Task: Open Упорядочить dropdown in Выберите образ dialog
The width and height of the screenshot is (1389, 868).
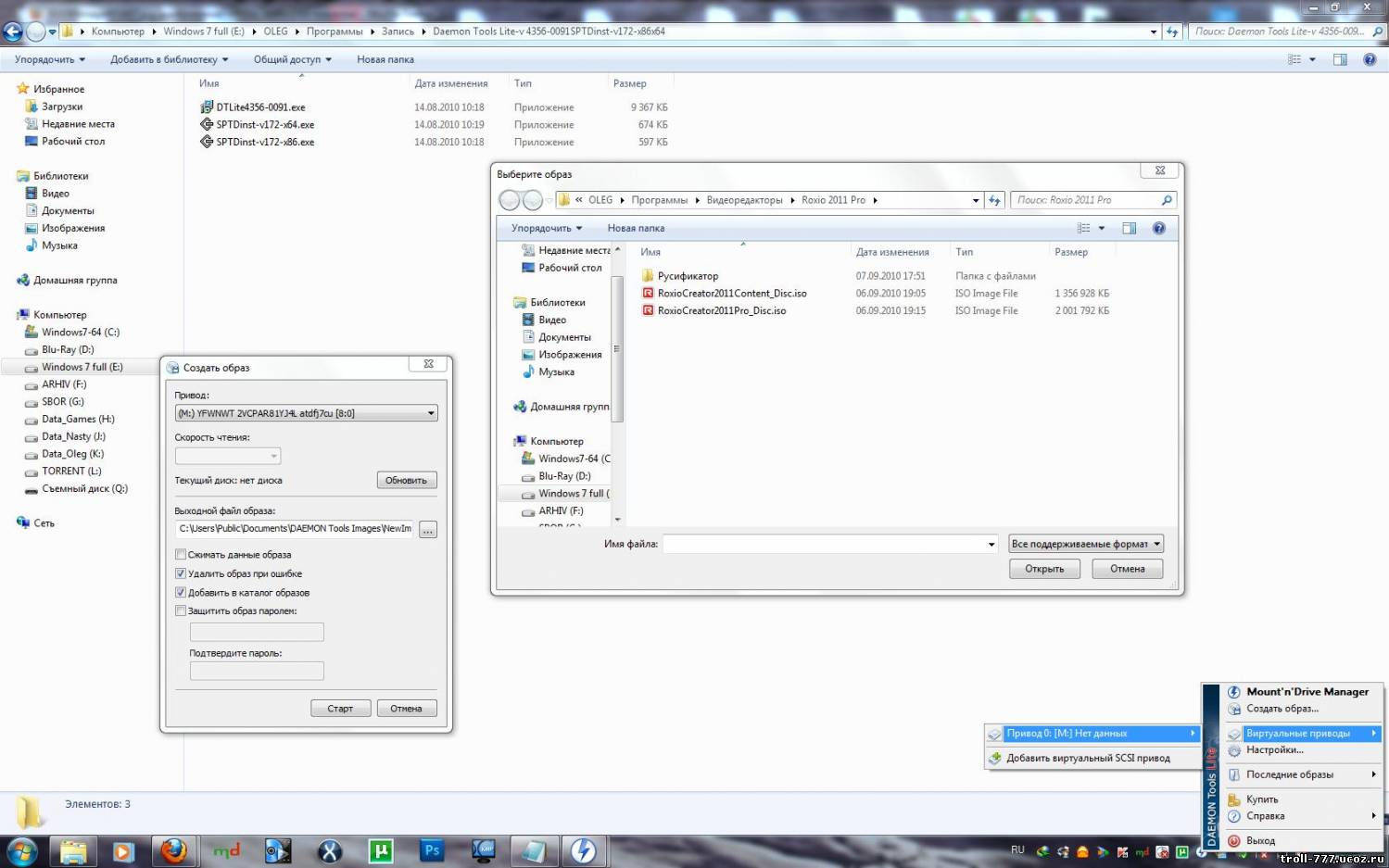Action: pyautogui.click(x=547, y=228)
